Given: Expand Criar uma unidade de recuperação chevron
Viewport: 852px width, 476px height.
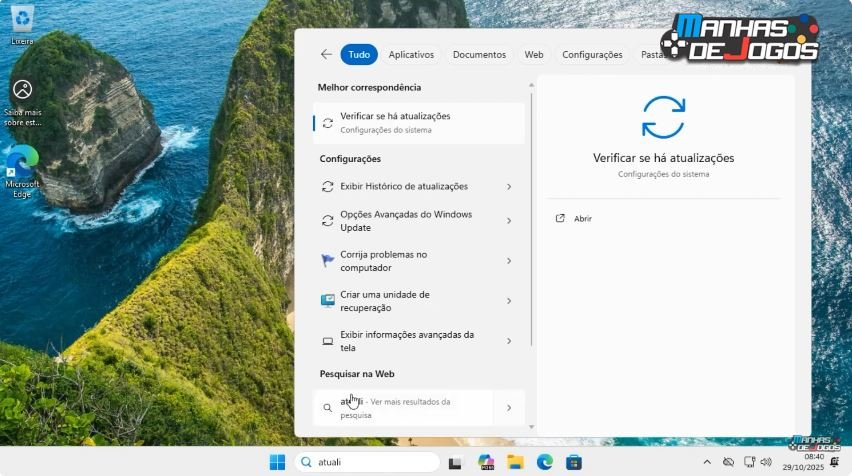Looking at the screenshot, I should [509, 301].
